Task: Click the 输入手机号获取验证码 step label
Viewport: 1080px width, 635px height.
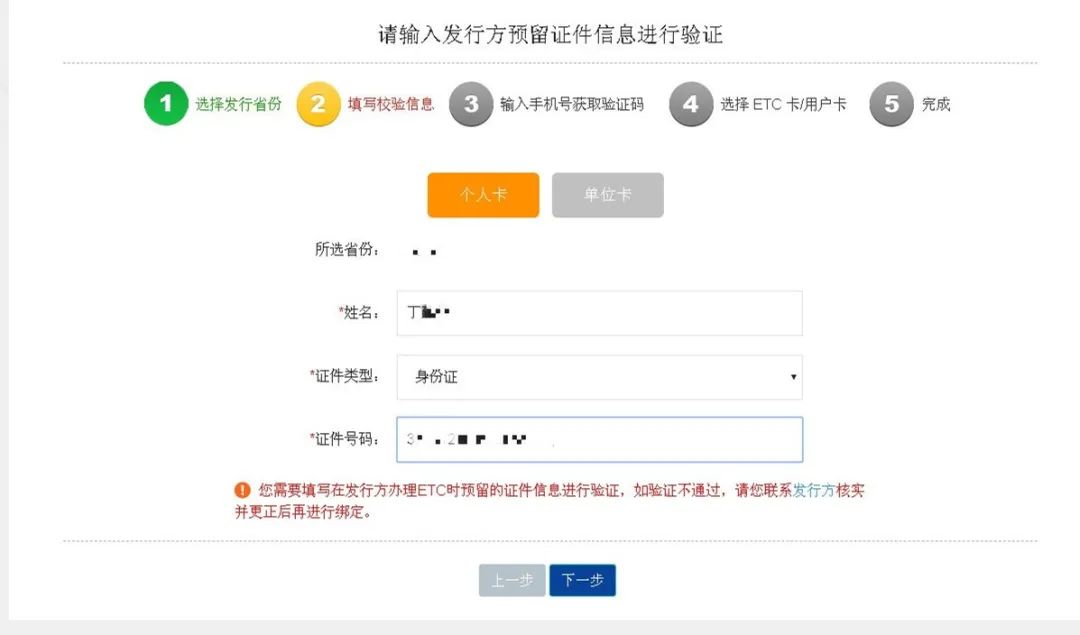Action: point(572,104)
